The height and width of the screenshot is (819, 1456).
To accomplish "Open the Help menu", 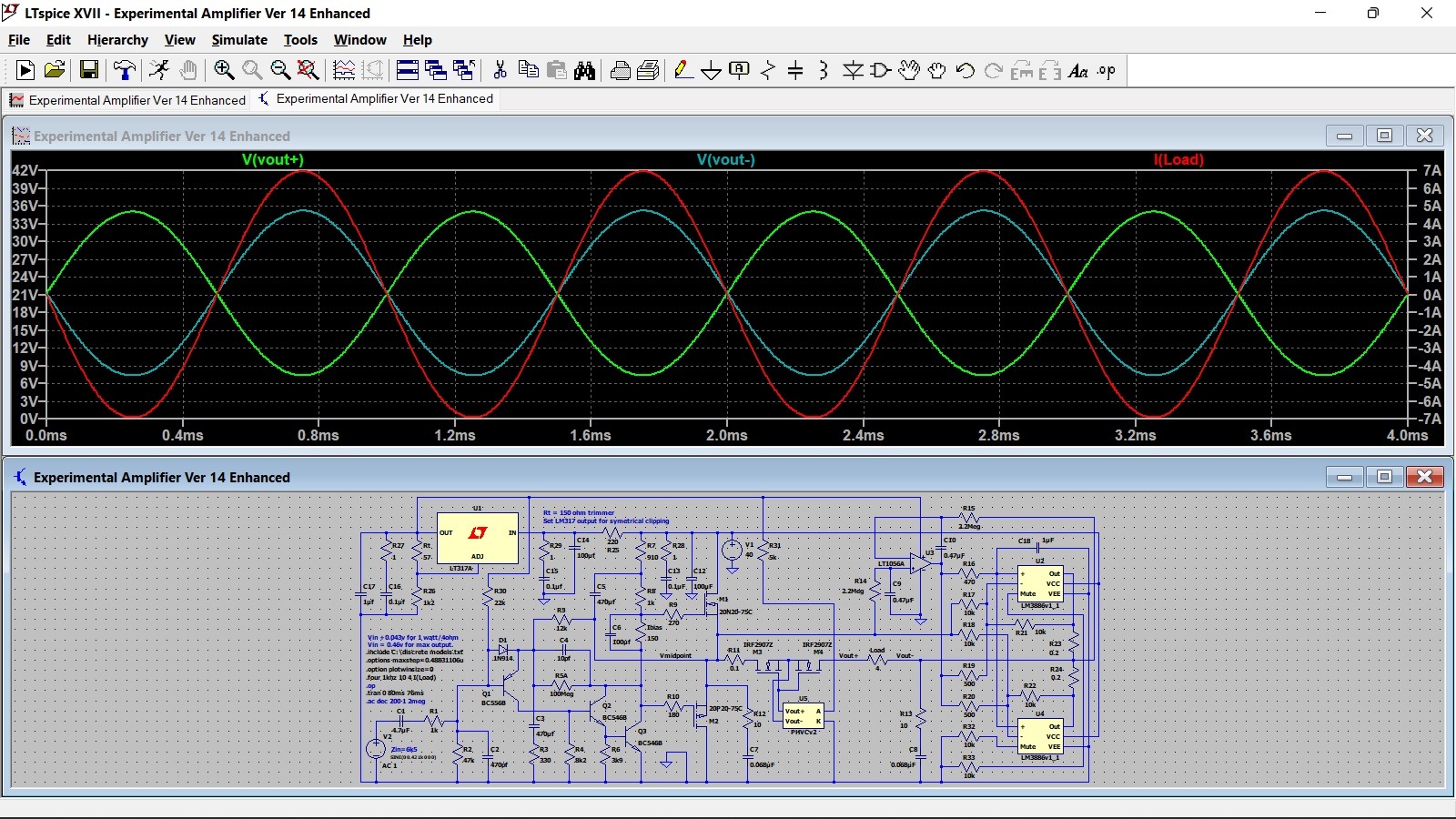I will click(x=418, y=40).
